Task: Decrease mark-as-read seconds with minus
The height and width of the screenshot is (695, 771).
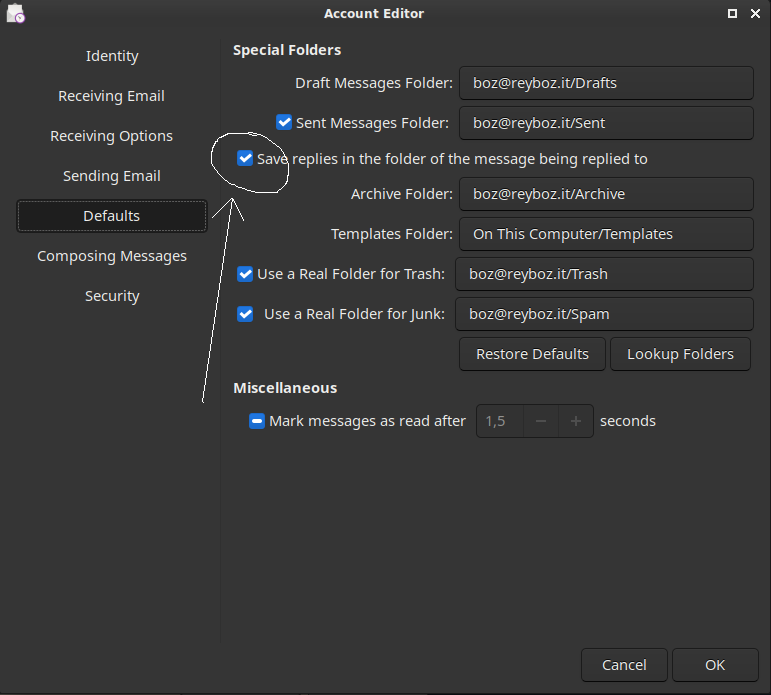Action: (x=541, y=421)
